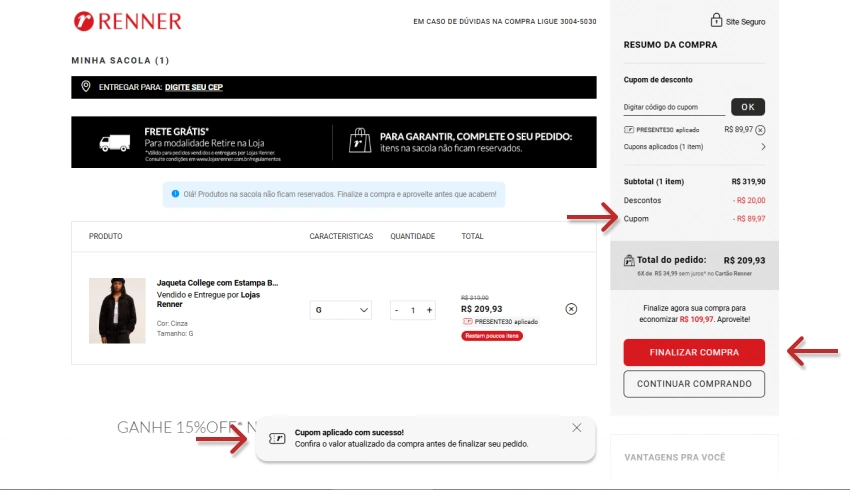Click the VANTAGENS PRA VOCÊ heading
The height and width of the screenshot is (490, 850).
click(x=674, y=457)
